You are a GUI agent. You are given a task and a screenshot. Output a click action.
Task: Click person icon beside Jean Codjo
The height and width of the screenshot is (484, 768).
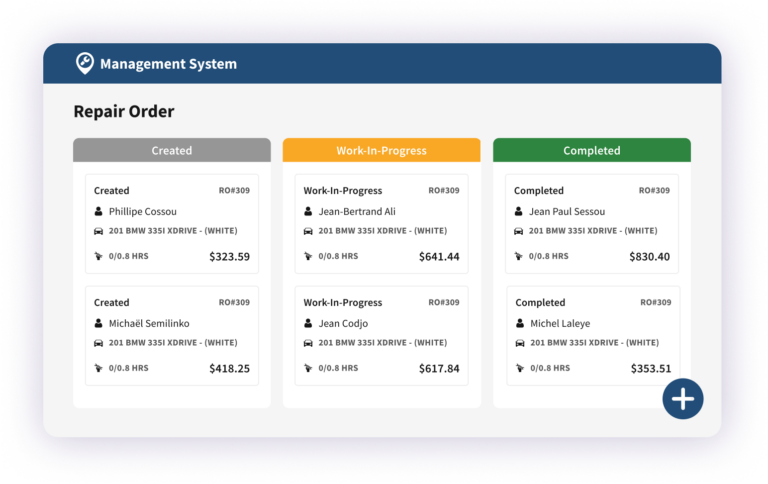click(308, 323)
